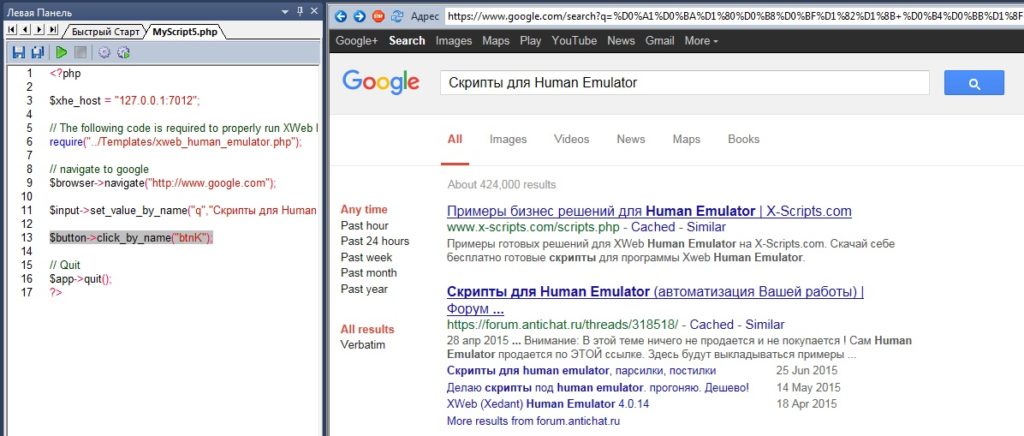
Task: Open Скрипты для Human Emulator forum result
Action: pos(655,300)
